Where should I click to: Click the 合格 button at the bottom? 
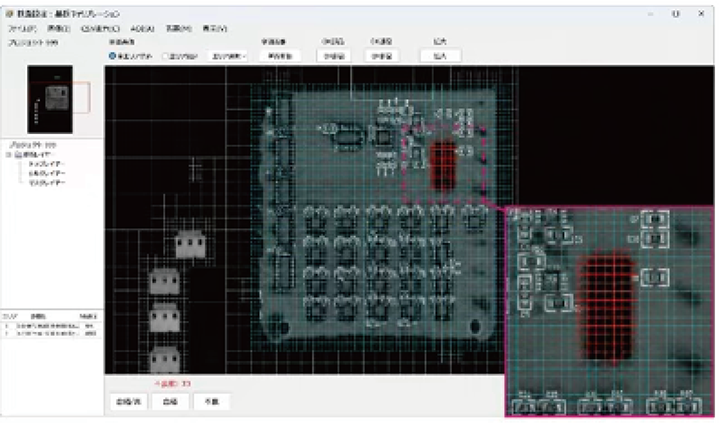click(x=170, y=402)
